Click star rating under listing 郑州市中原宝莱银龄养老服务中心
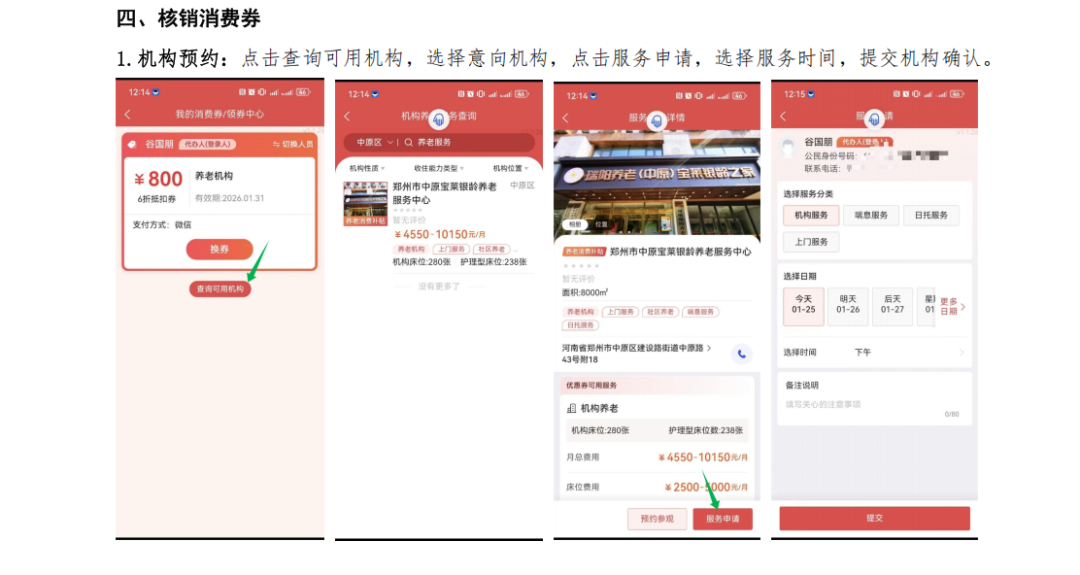 [407, 210]
